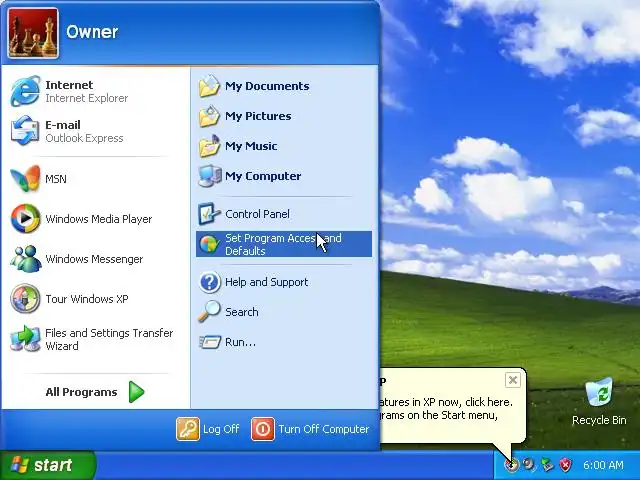Click the network connection tray icon
The image size is (640, 480).
pos(547,464)
